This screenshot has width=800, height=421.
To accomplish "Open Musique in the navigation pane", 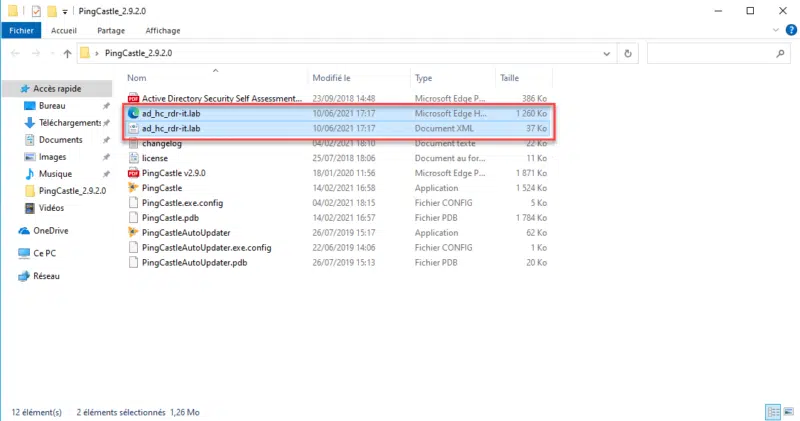I will pyautogui.click(x=55, y=174).
